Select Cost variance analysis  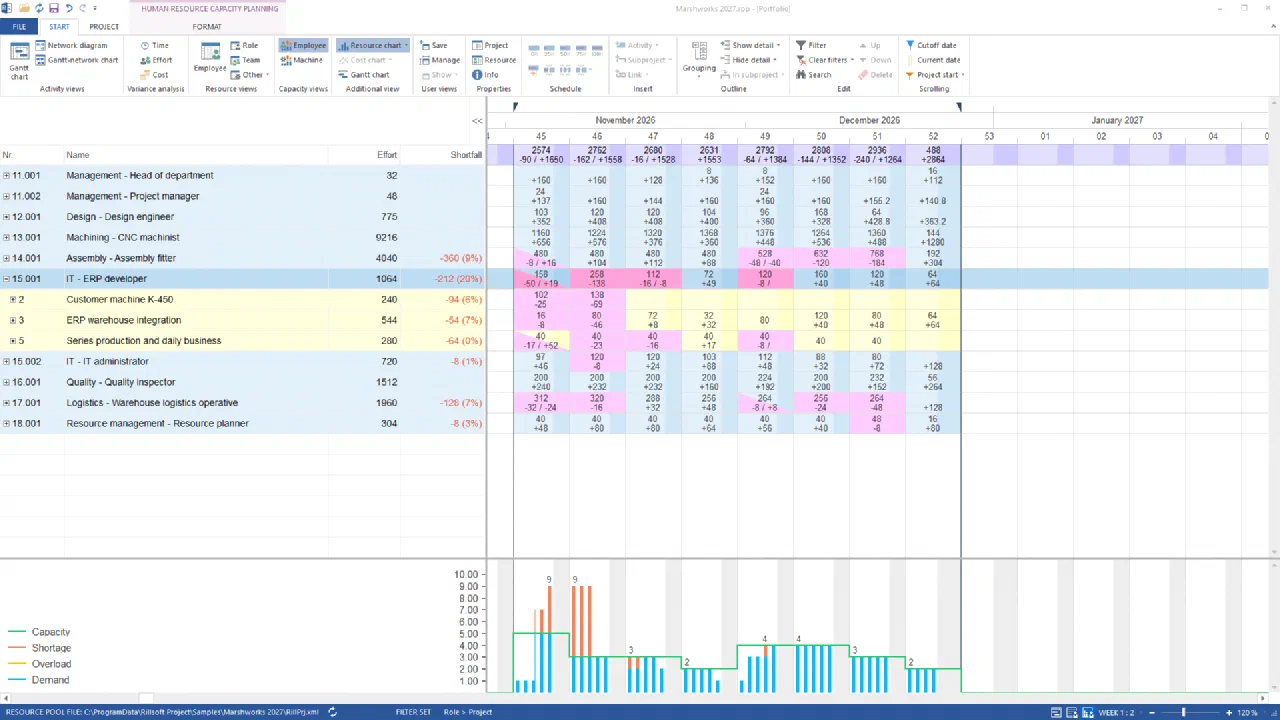(x=153, y=75)
